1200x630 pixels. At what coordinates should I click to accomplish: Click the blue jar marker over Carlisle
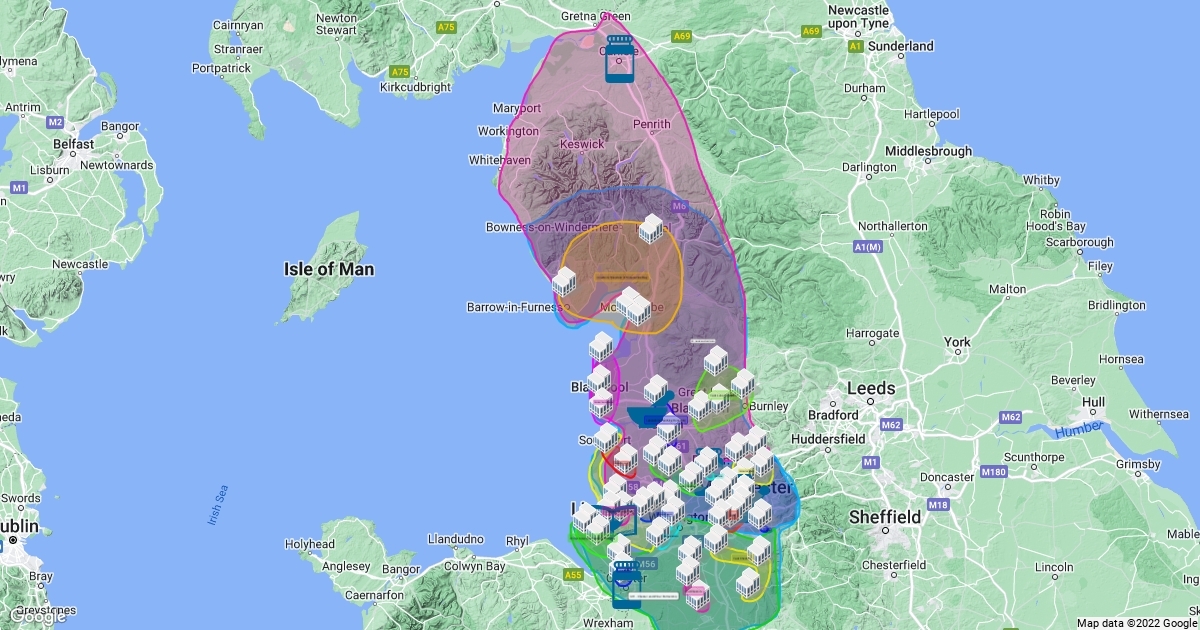pos(622,59)
